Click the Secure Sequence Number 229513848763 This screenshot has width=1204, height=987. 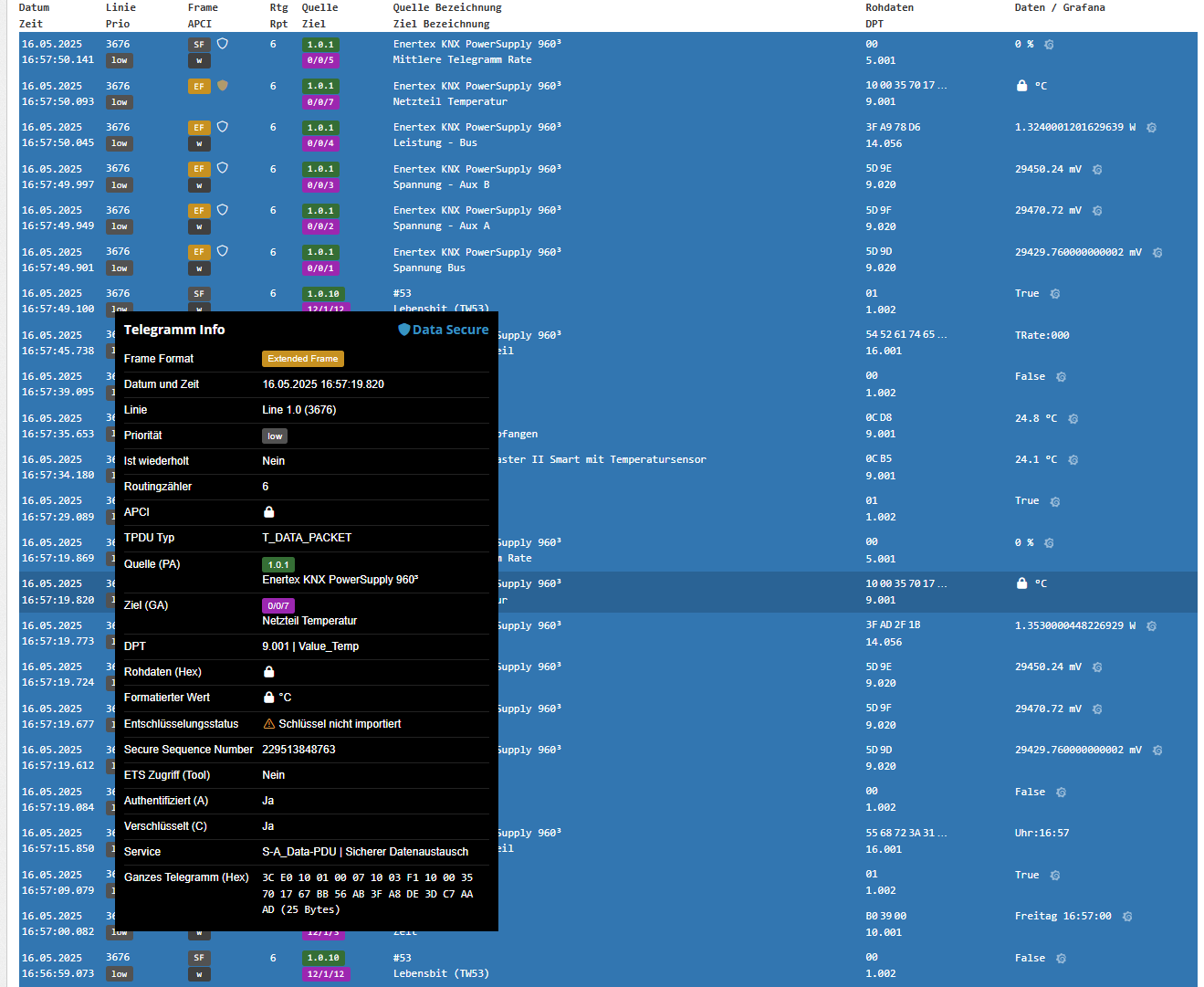298,750
